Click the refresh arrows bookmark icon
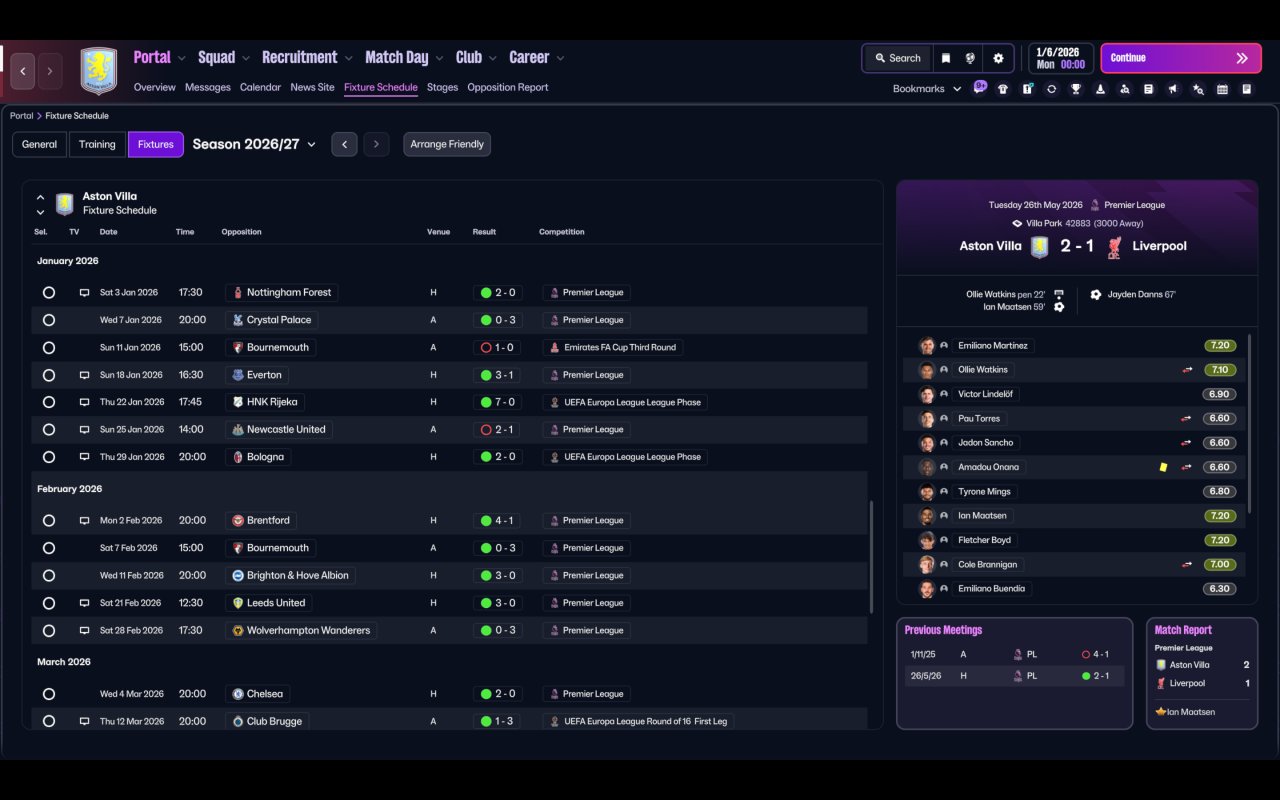 pyautogui.click(x=1051, y=89)
